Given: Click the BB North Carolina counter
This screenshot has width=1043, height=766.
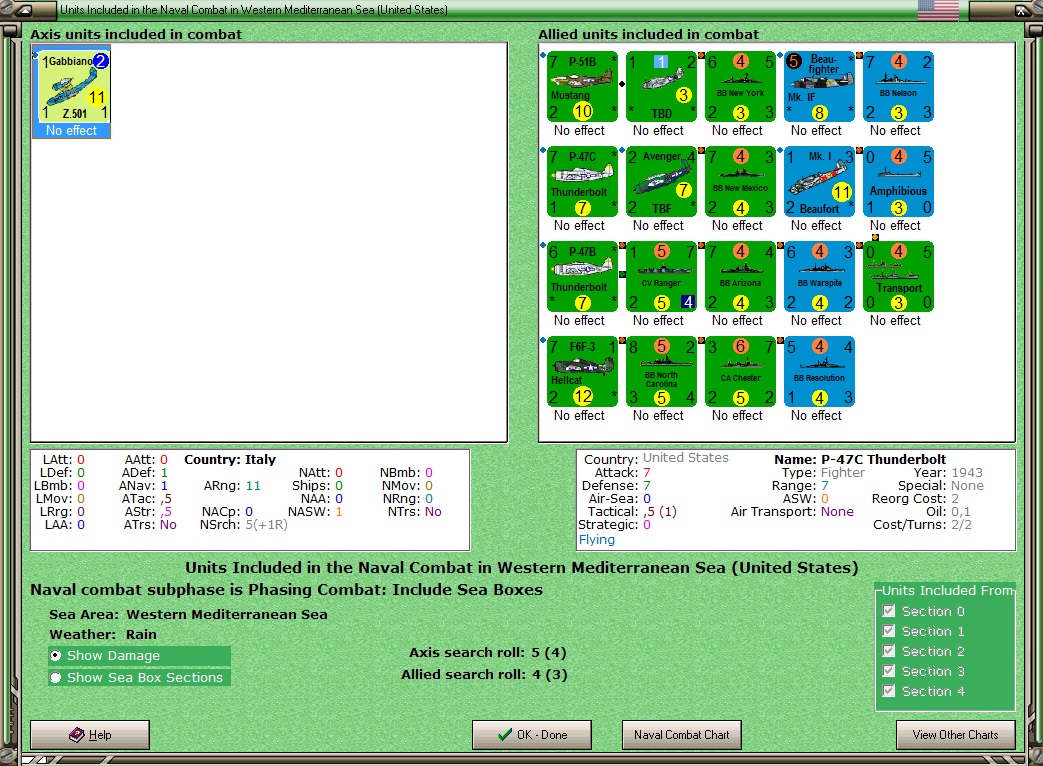Looking at the screenshot, I should (661, 372).
